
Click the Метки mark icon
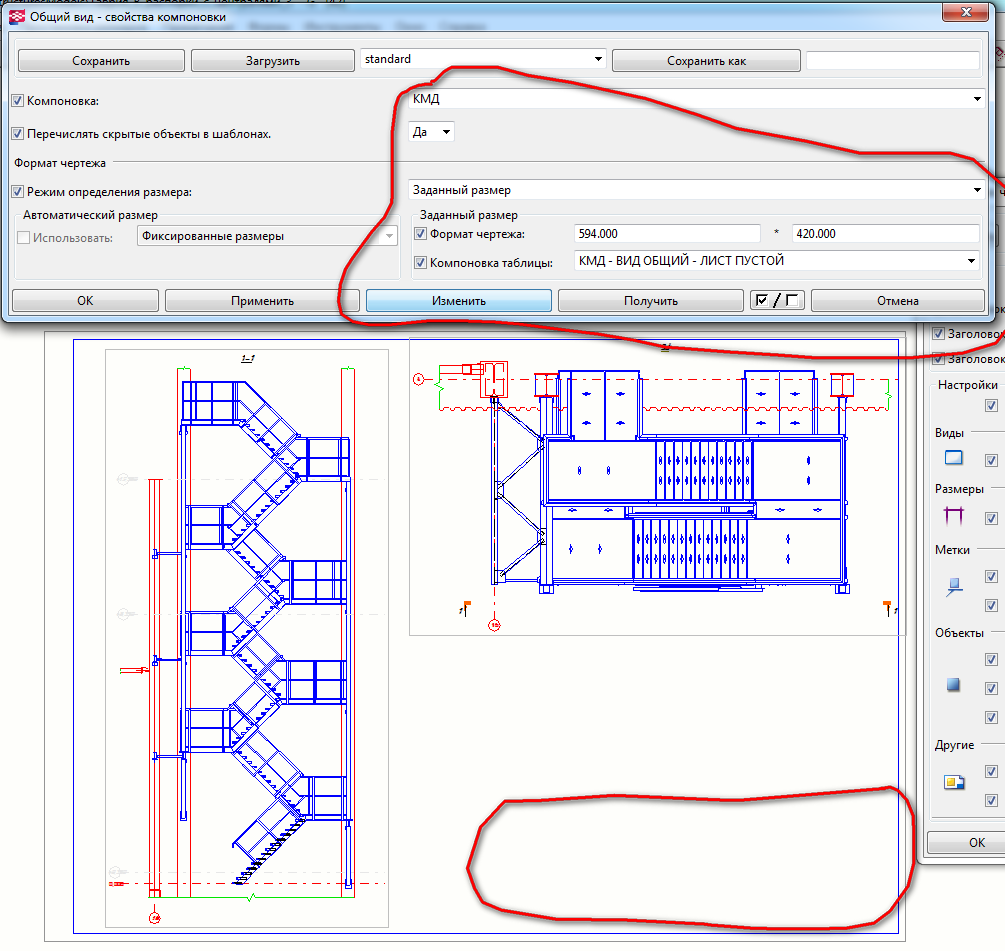[x=954, y=589]
